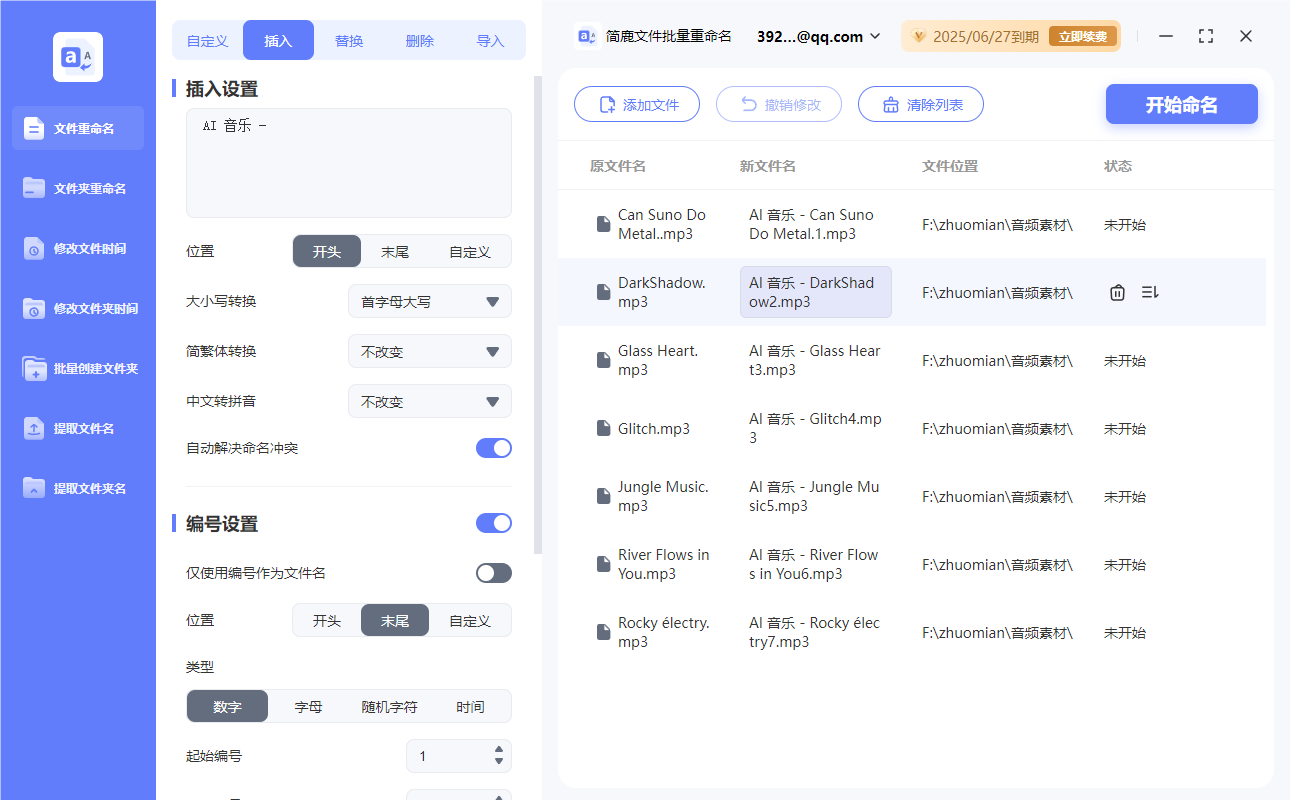Screen dimensions: 1290x800
Task: Click the 开始命名 button
Action: point(1181,104)
